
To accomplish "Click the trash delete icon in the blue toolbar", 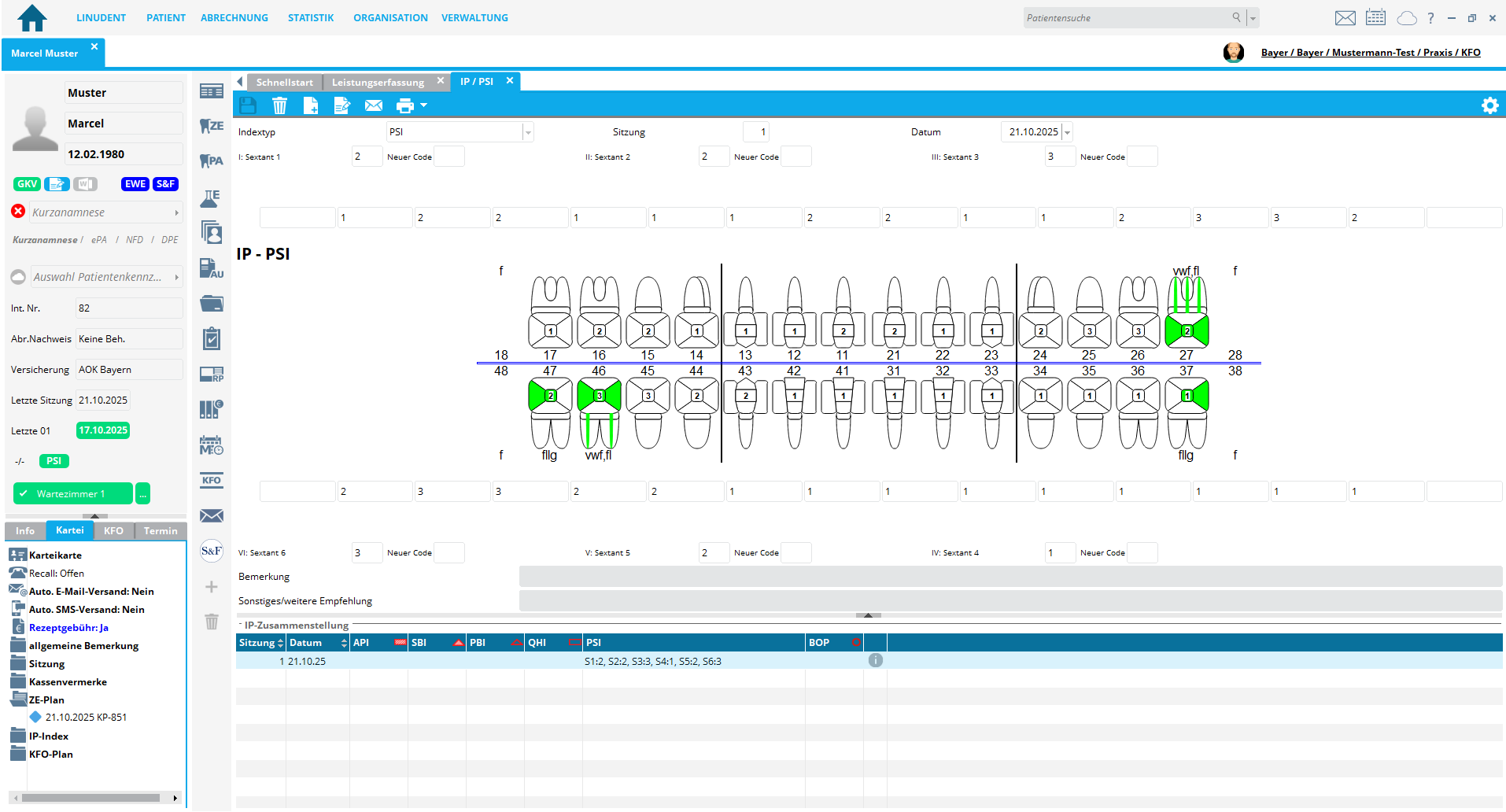I will pos(279,105).
